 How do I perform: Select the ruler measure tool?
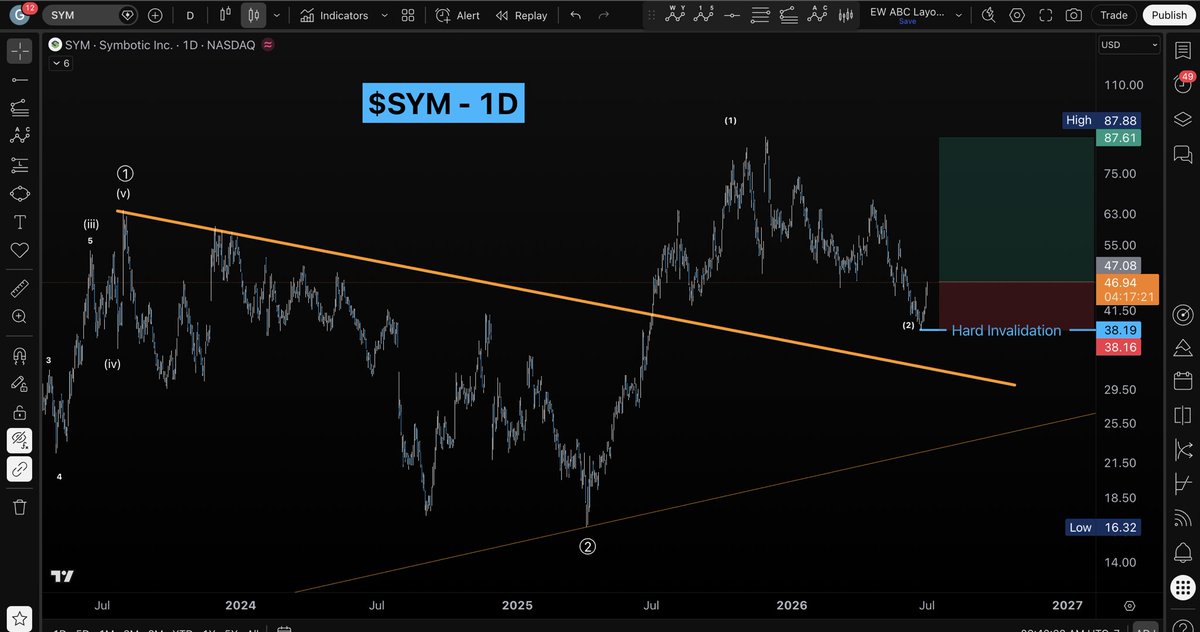point(20,288)
